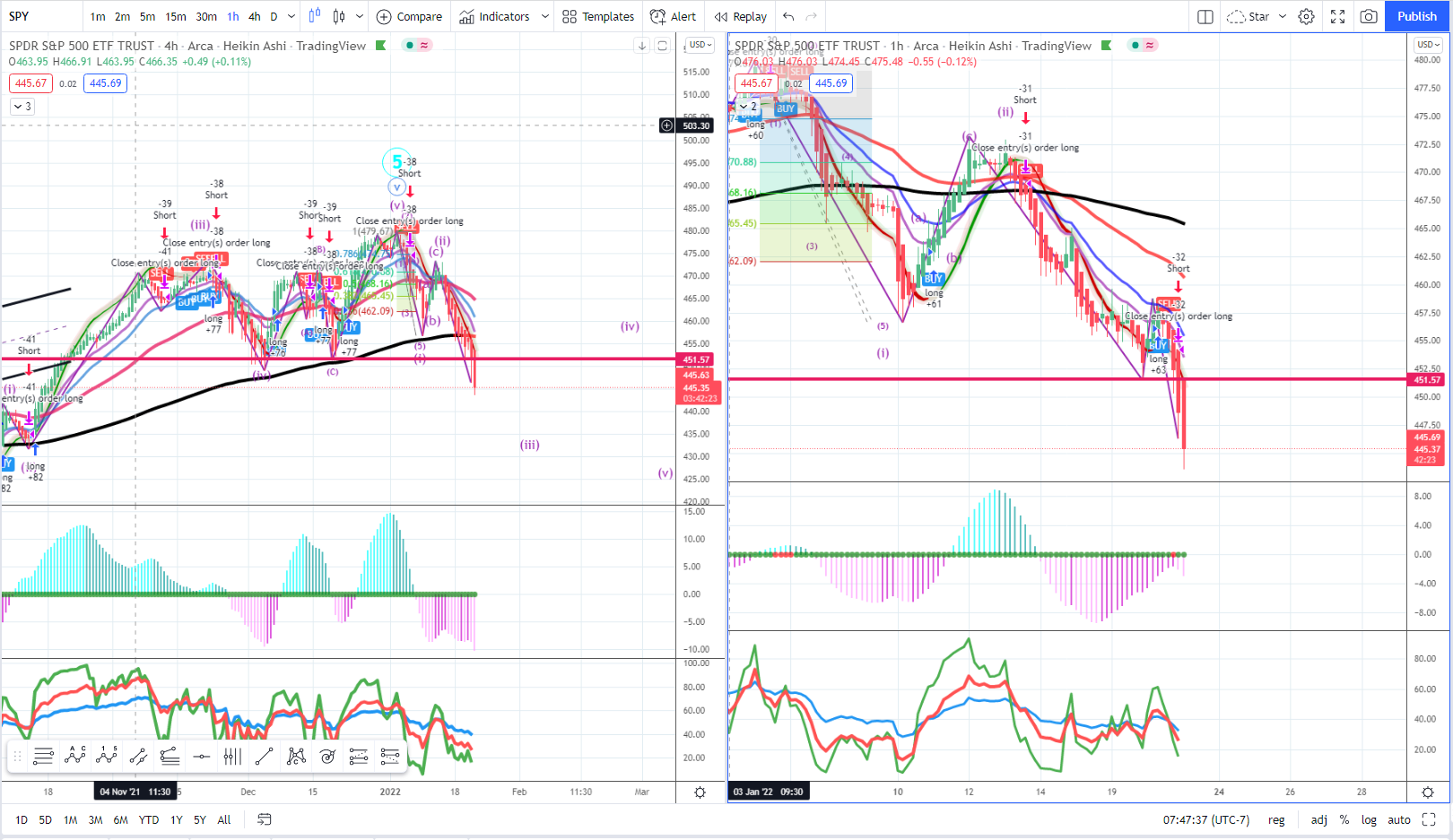Click the 445.67 sell price button on left chart
1453x840 pixels.
31,83
